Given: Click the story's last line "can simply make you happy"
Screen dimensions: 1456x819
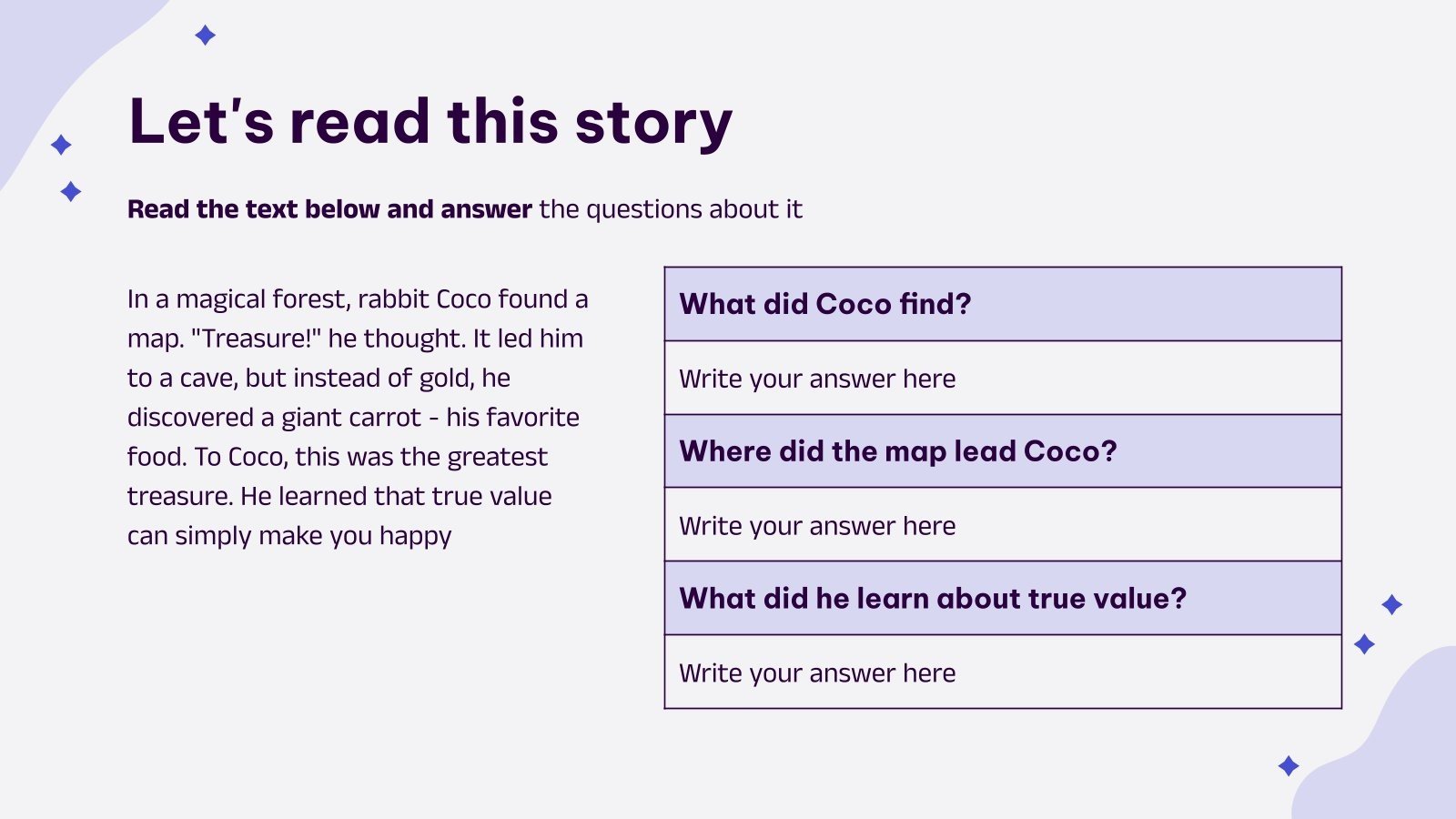Looking at the screenshot, I should [289, 536].
